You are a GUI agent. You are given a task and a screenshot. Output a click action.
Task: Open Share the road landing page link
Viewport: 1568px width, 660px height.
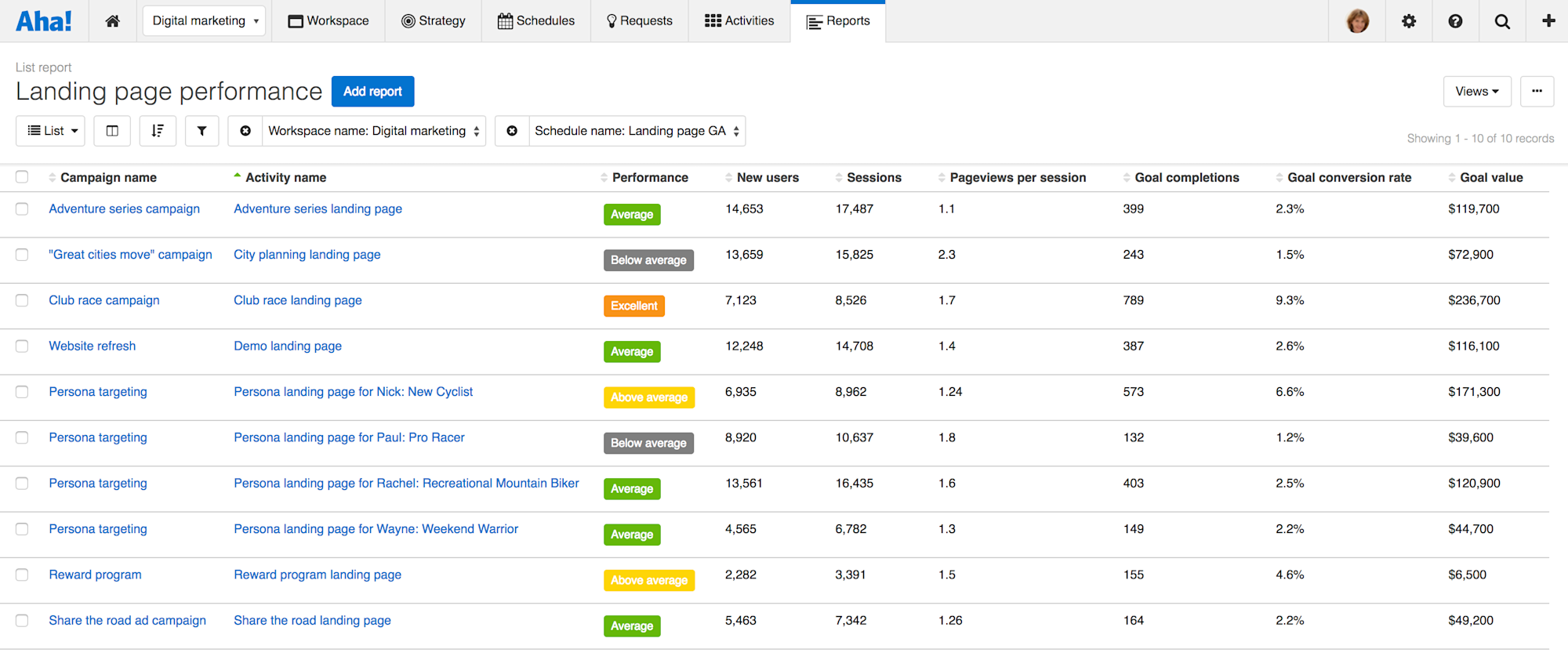[x=312, y=620]
